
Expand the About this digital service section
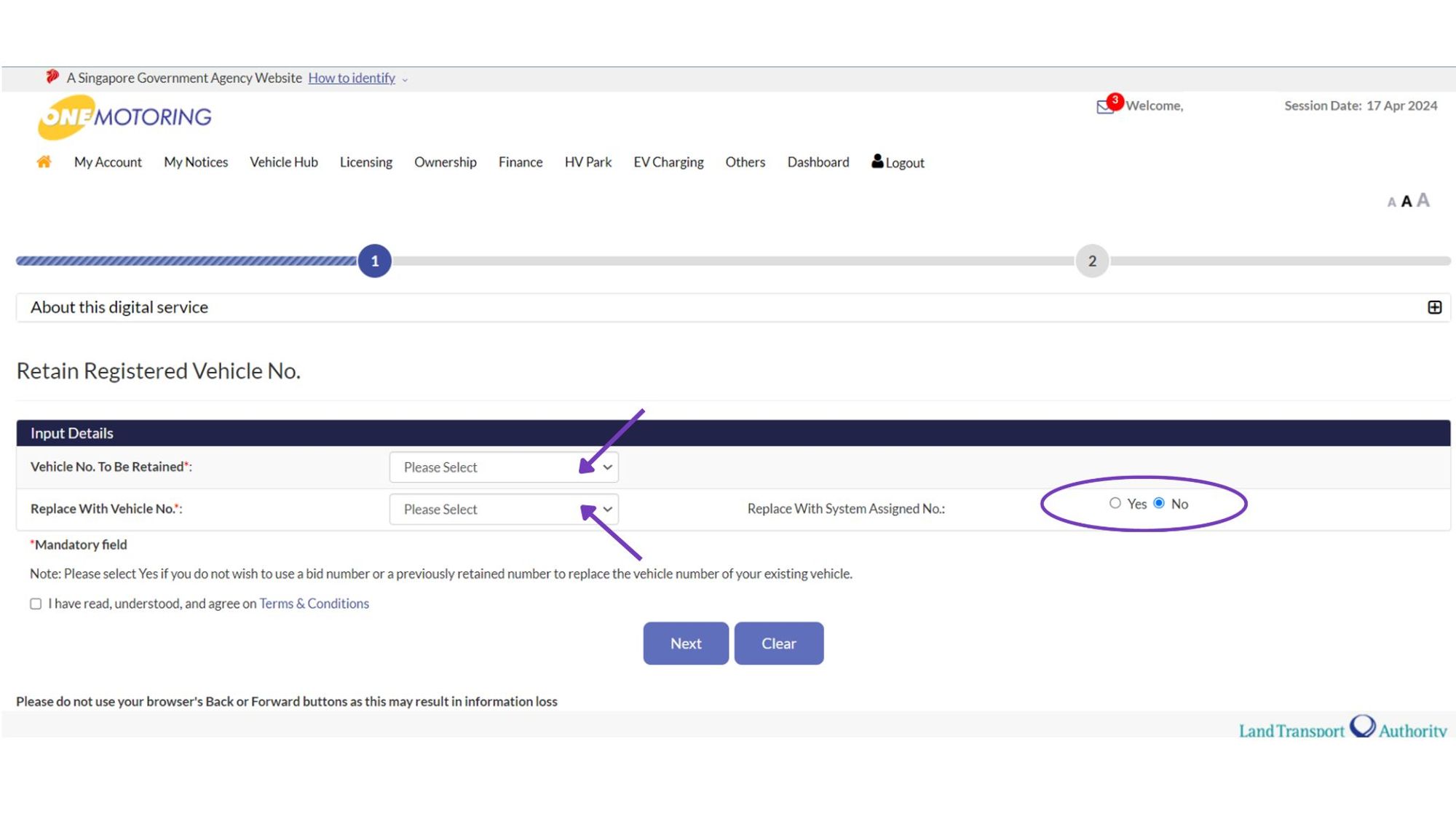click(x=1433, y=307)
